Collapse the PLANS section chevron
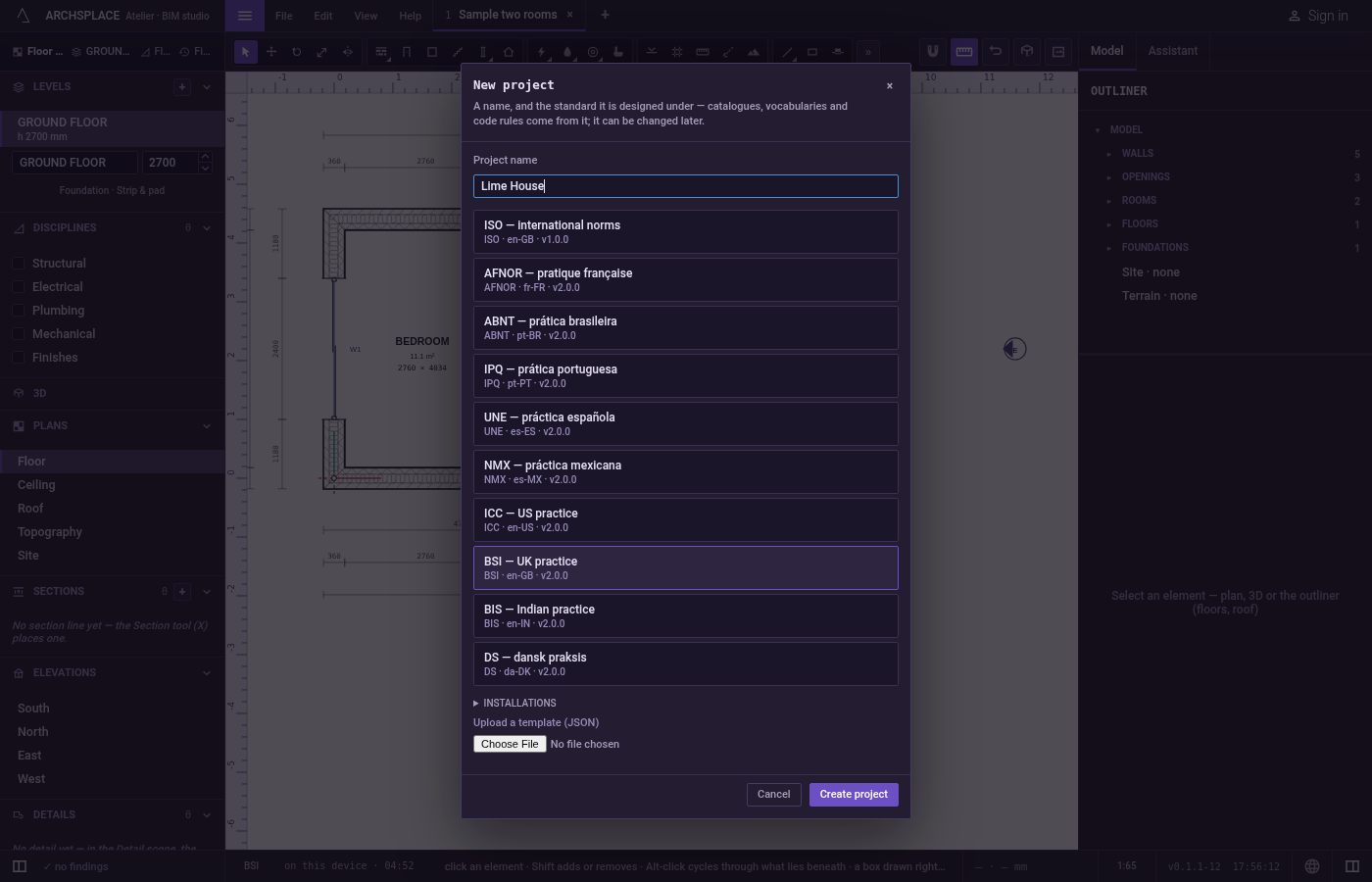The width and height of the screenshot is (1372, 882). 206,426
